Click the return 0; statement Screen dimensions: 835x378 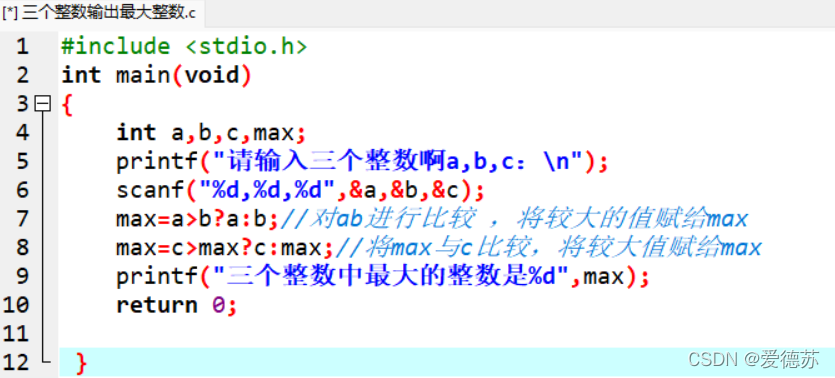click(176, 306)
